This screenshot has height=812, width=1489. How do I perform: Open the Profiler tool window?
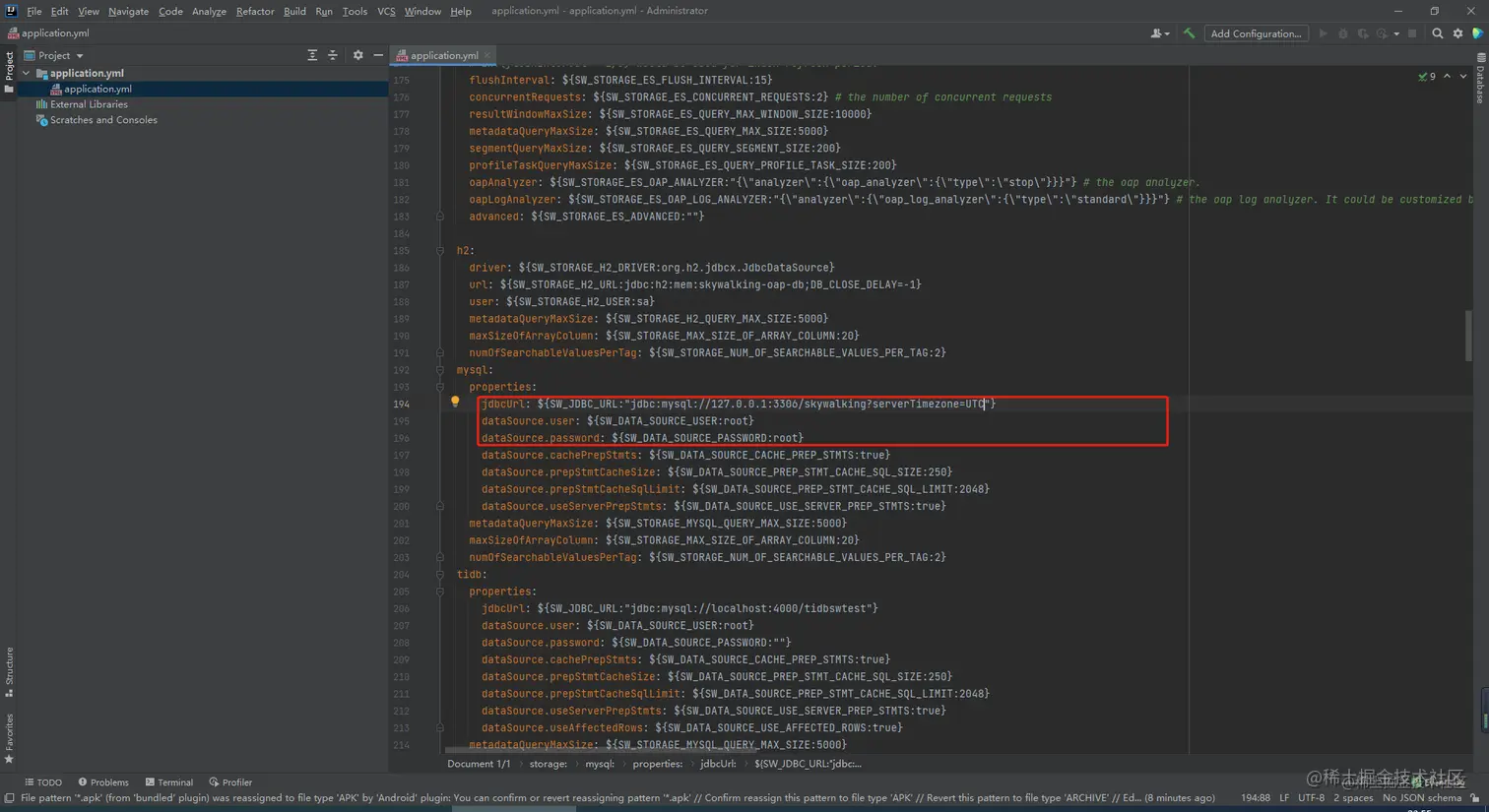(x=230, y=782)
